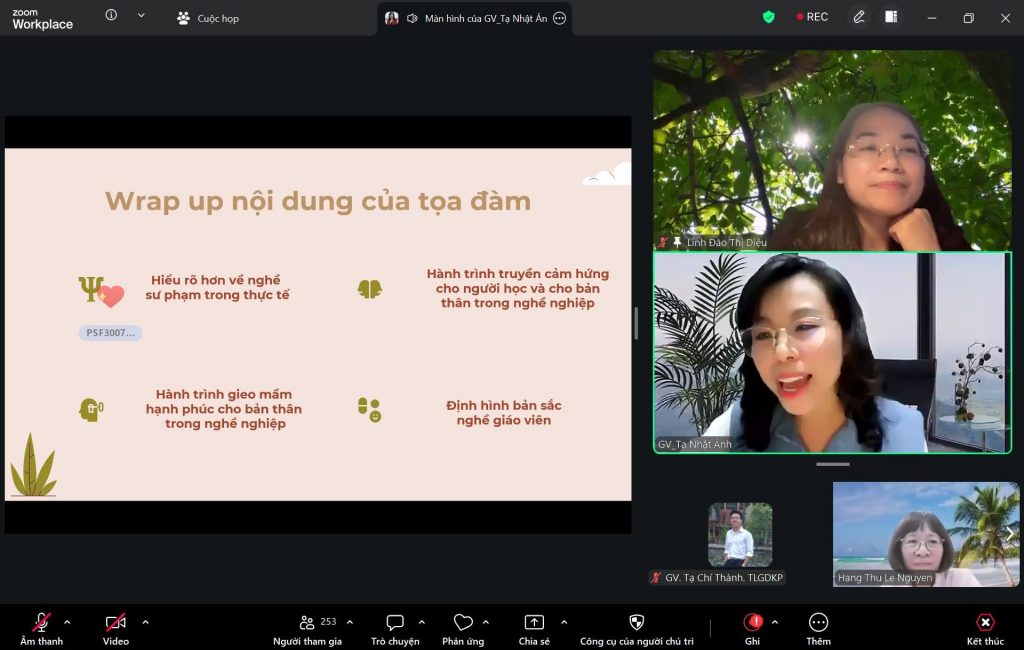Open the Trò chuyện chat panel
Screen dimensions: 1024x650
[395, 623]
